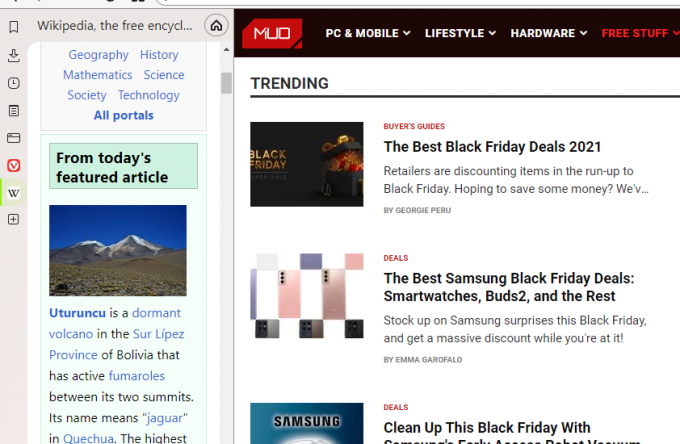Open the Window panel icon
This screenshot has width=680, height=444.
pos(13,138)
